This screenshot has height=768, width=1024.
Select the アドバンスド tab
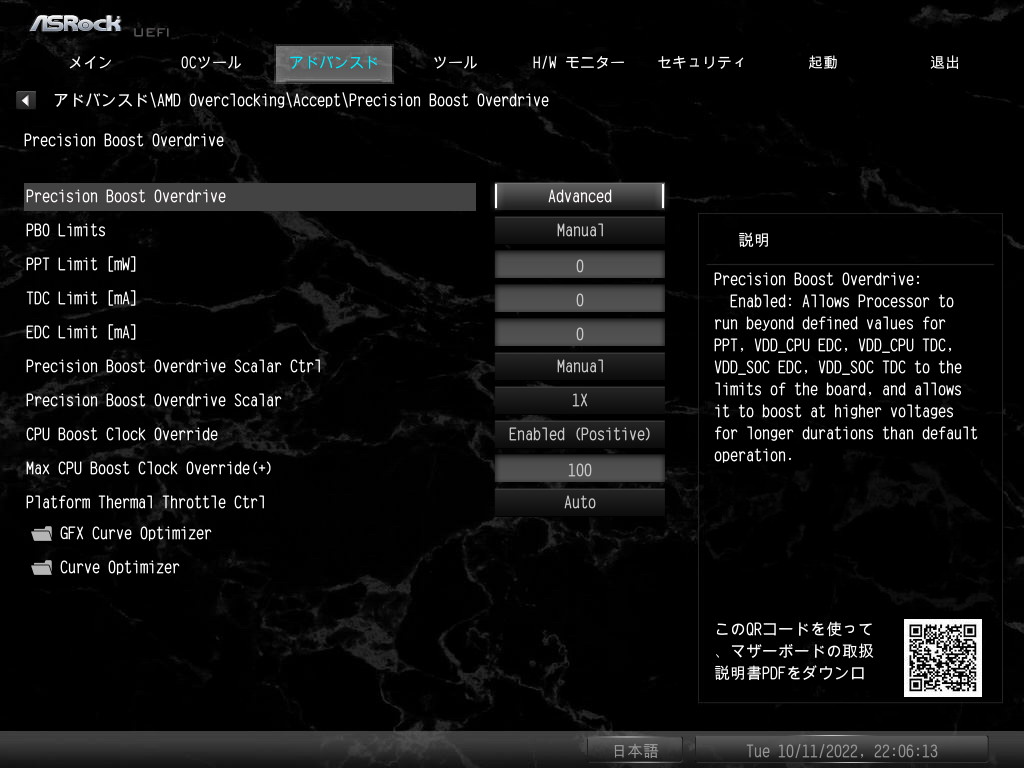(x=334, y=63)
